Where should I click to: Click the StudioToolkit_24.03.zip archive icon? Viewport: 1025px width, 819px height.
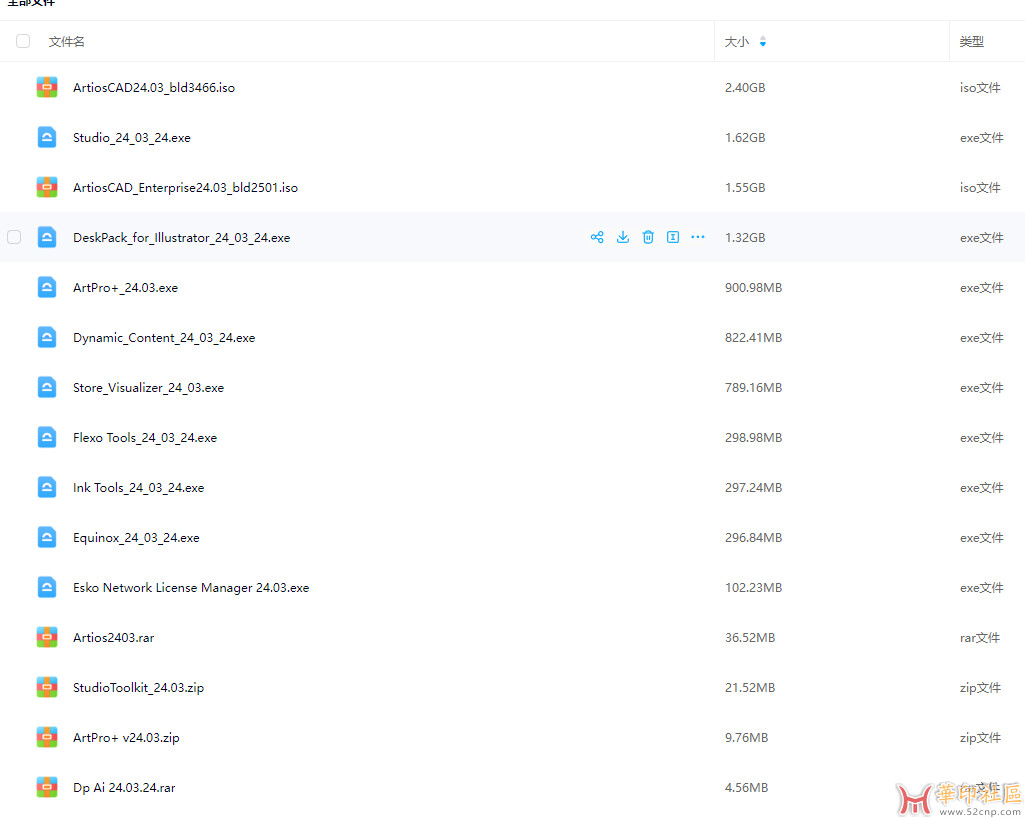click(47, 688)
